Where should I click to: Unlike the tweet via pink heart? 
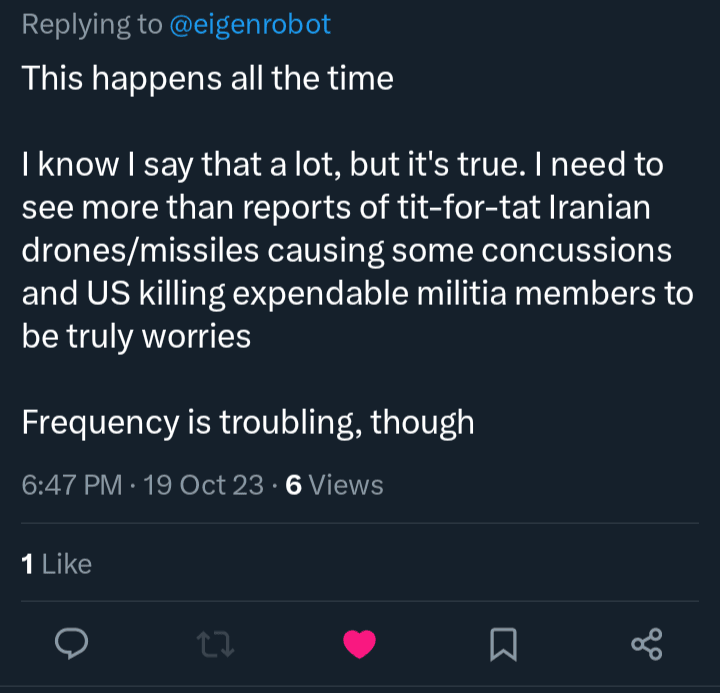(x=359, y=644)
